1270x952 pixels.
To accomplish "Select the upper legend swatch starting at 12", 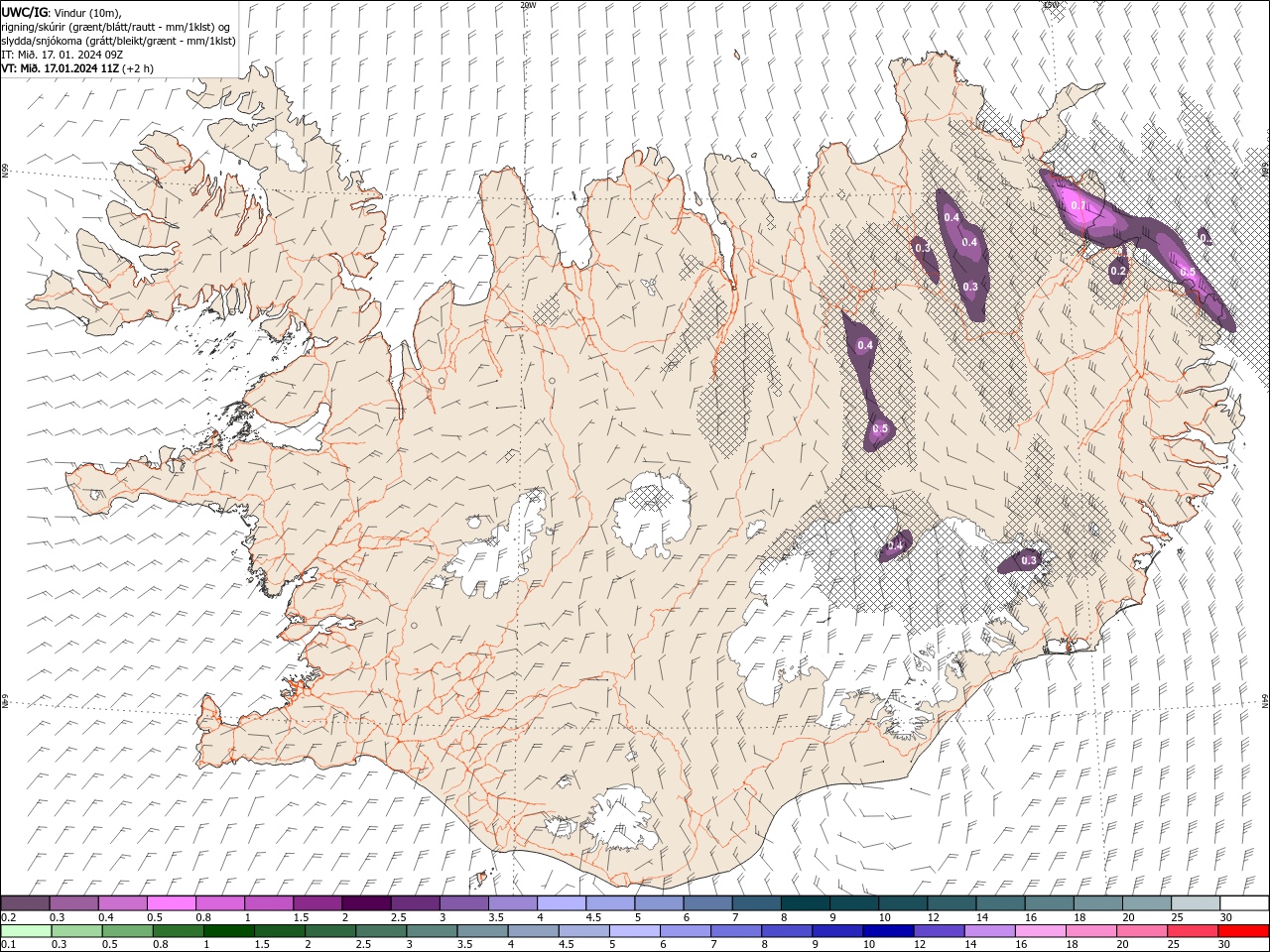I will pyautogui.click(x=952, y=903).
